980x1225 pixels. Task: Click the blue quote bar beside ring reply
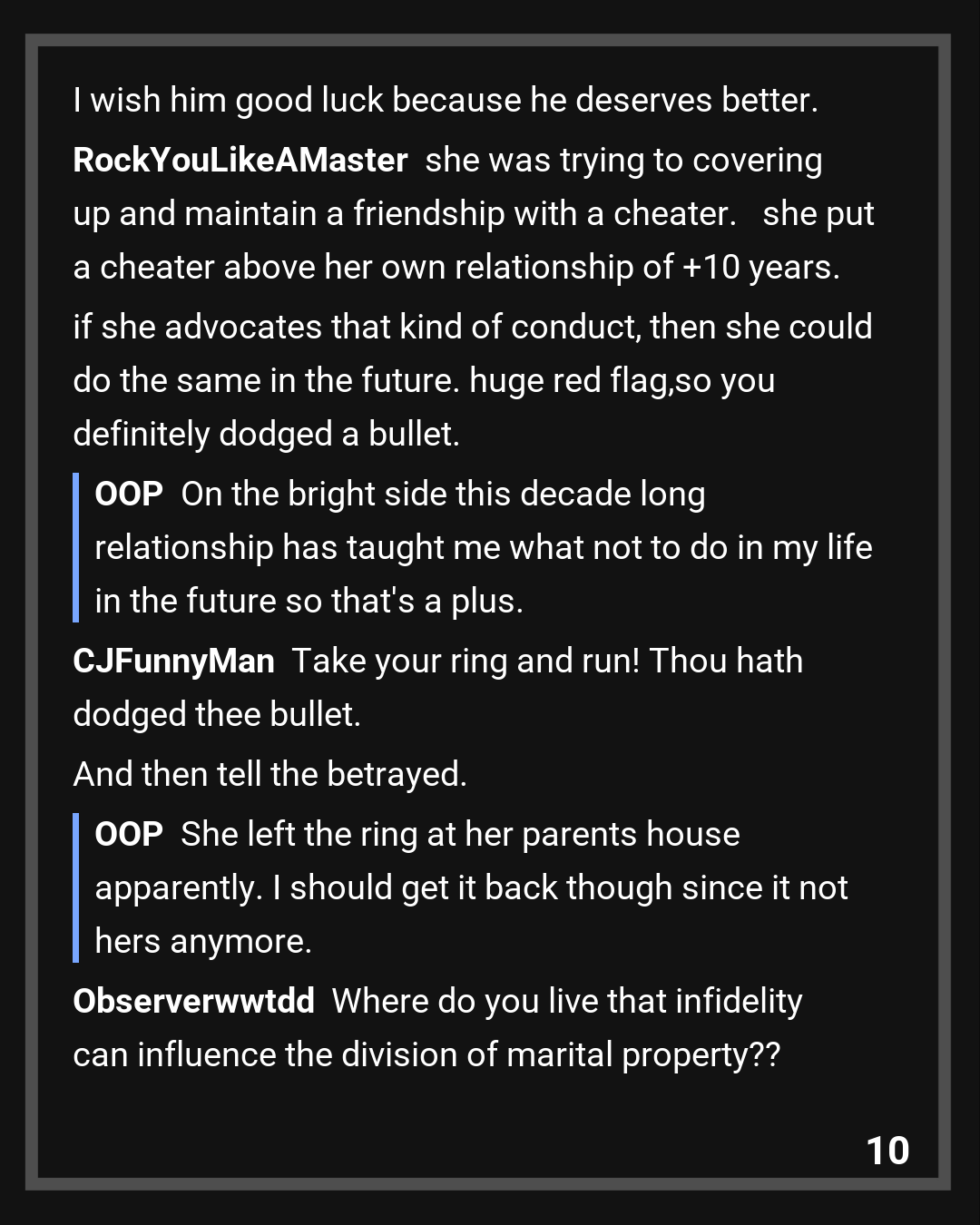76,887
